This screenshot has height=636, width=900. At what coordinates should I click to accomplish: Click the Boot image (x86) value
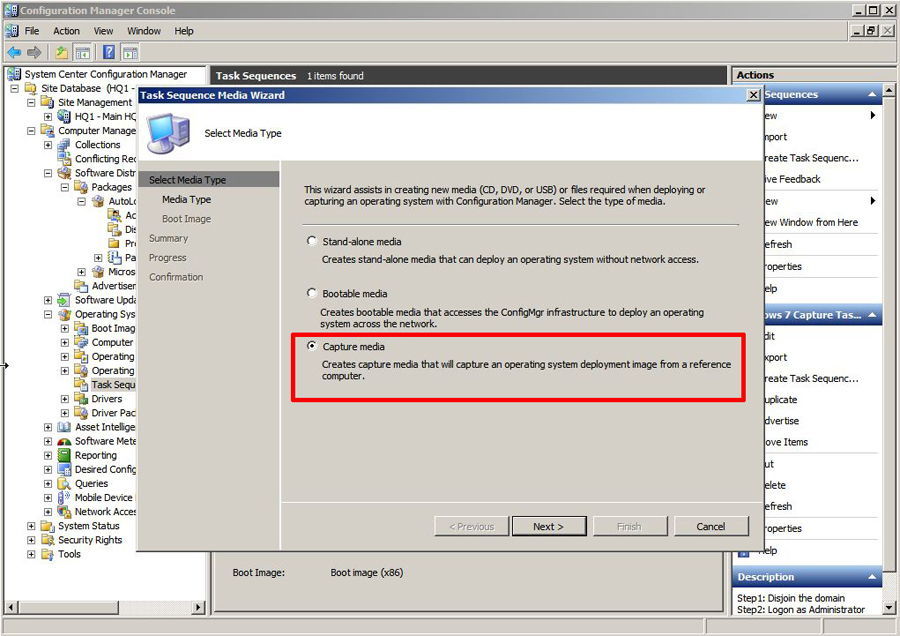(367, 572)
